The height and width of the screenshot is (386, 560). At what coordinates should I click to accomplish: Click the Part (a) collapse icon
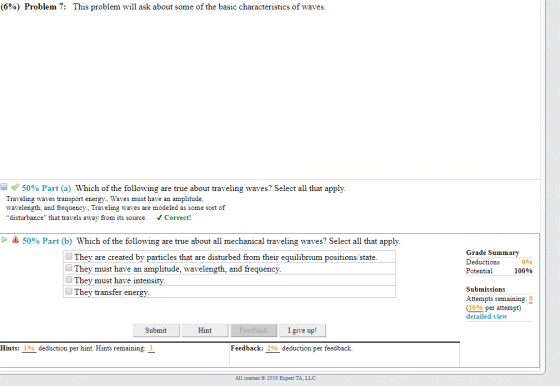point(4,187)
